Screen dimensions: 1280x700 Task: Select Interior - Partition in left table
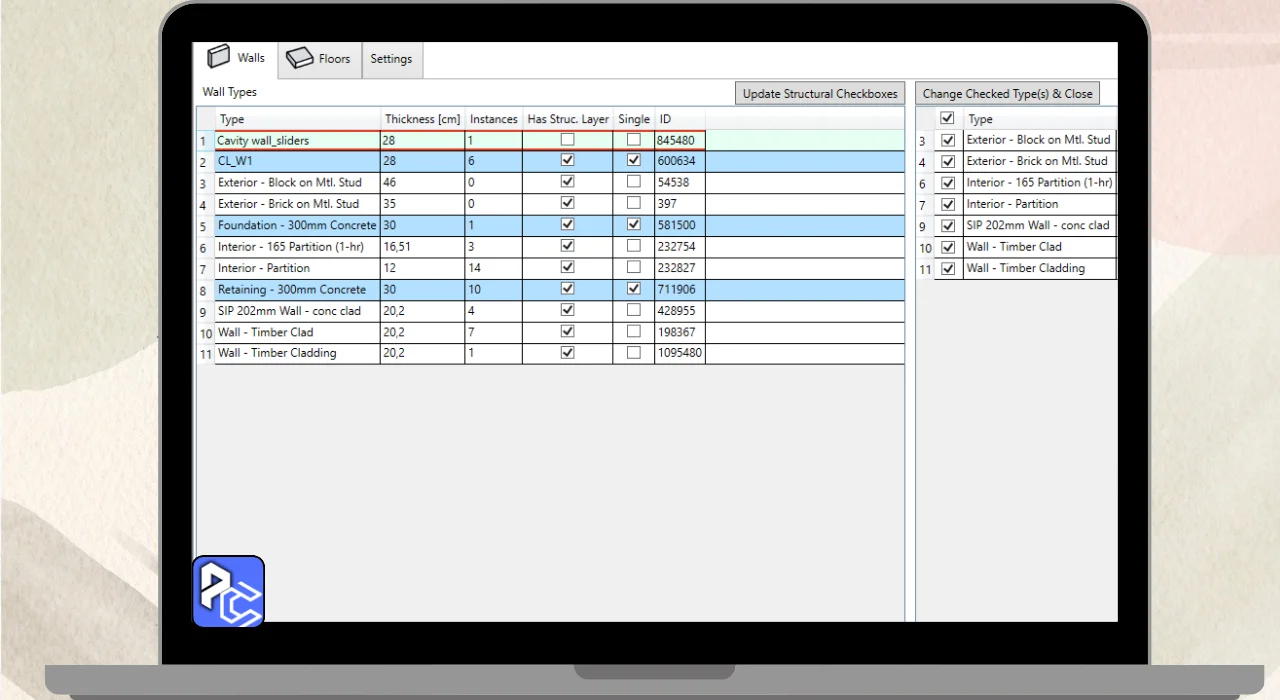298,268
